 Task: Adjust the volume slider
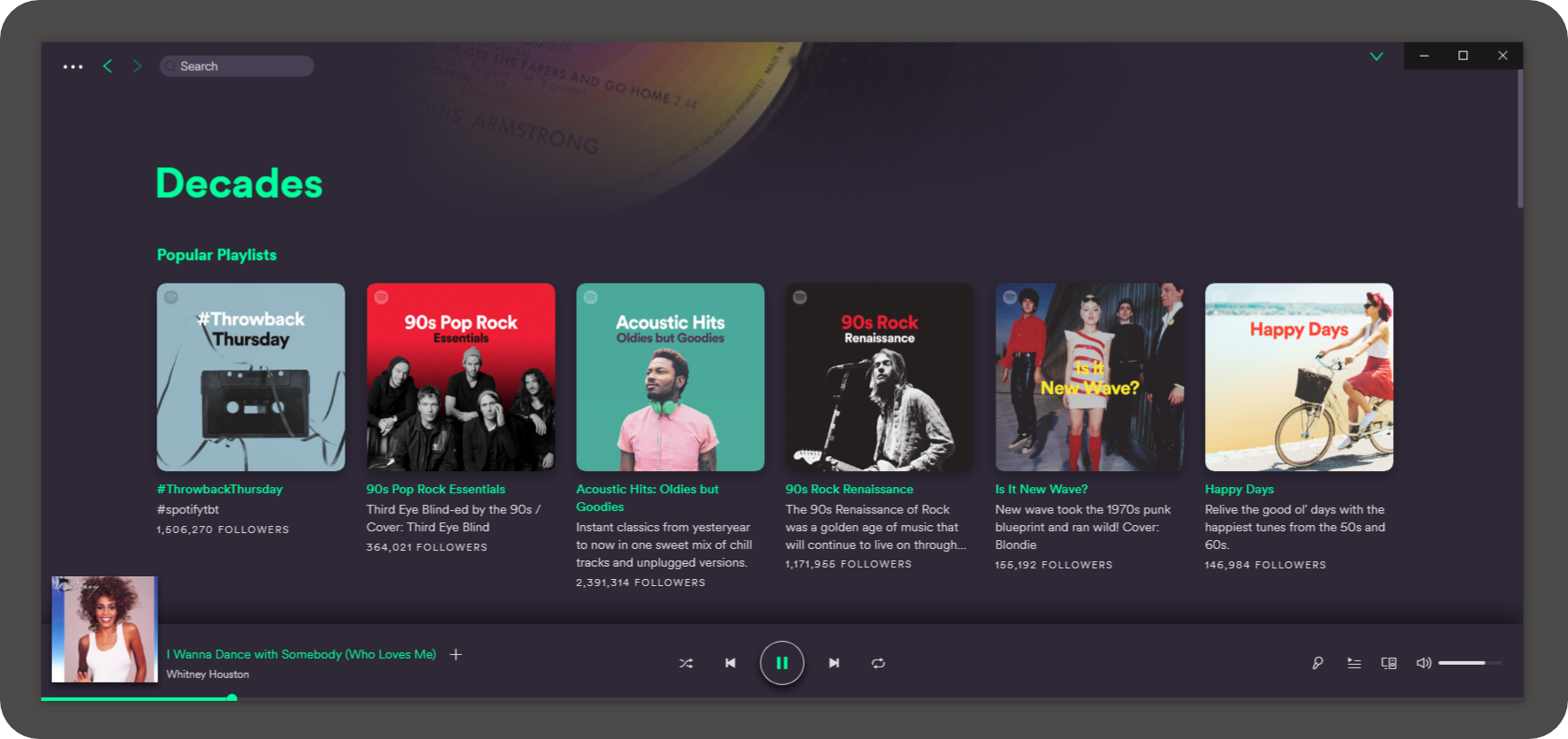pos(1469,663)
